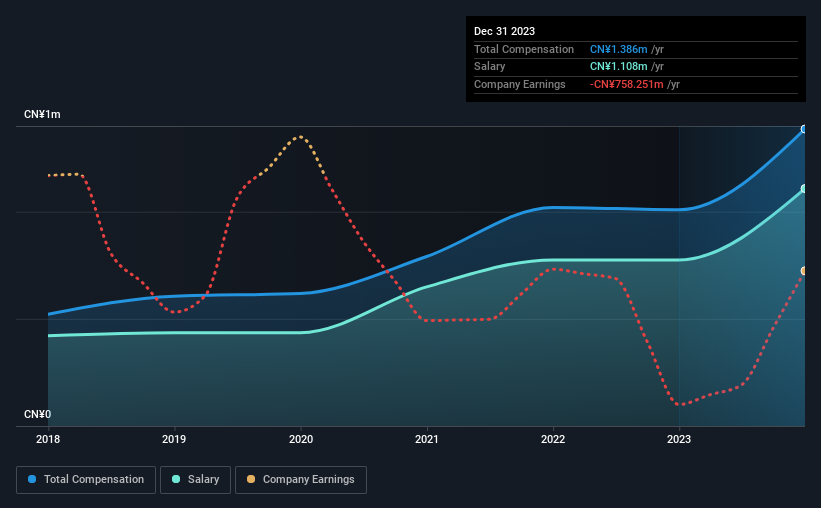Click the blue dot in Total Compensation legend

pyautogui.click(x=32, y=479)
